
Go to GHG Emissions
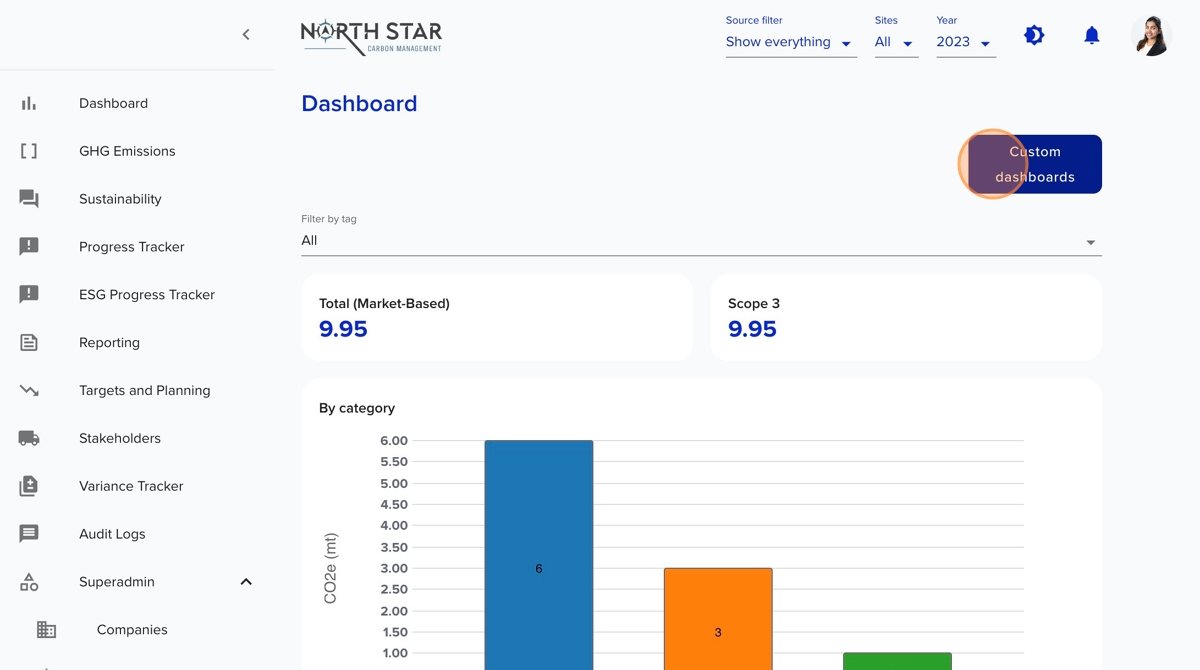point(127,151)
